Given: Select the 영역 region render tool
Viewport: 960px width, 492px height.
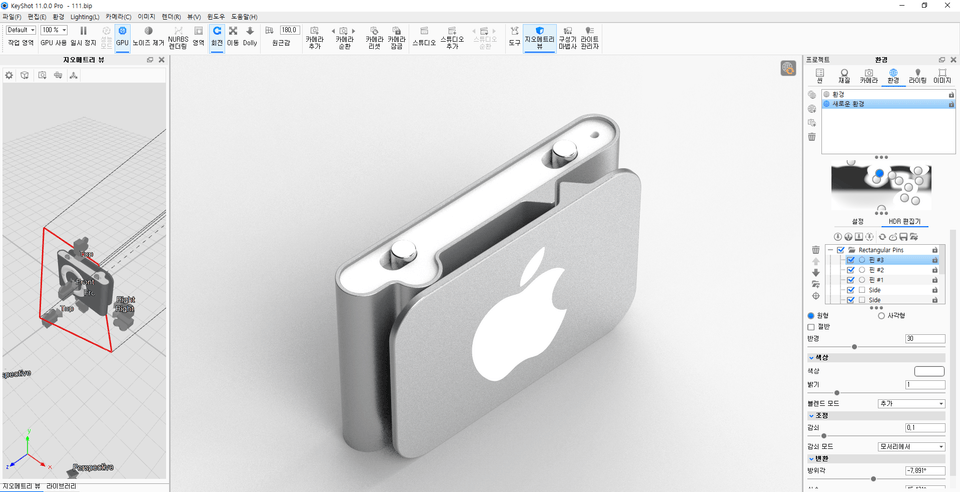Looking at the screenshot, I should tap(198, 37).
